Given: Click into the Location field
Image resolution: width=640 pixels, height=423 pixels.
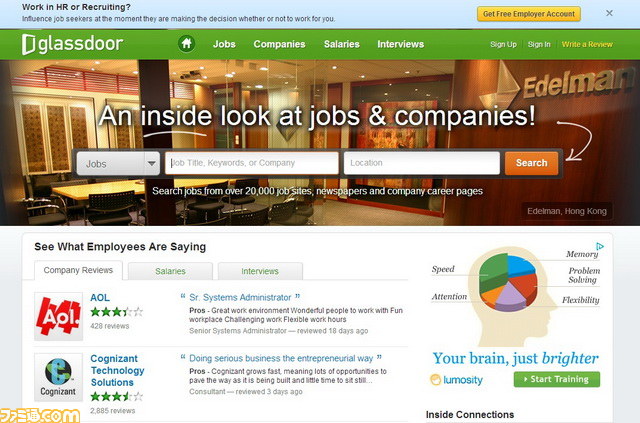Looking at the screenshot, I should click(422, 163).
